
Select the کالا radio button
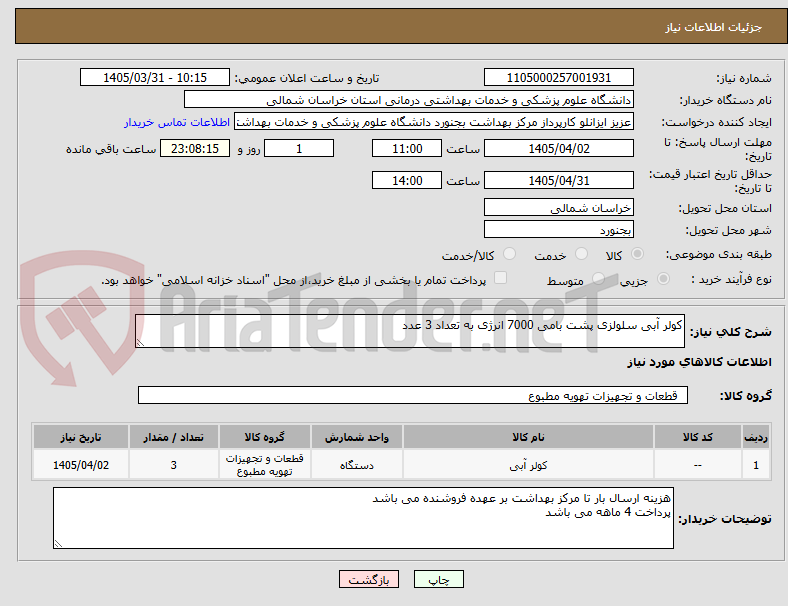(x=637, y=254)
